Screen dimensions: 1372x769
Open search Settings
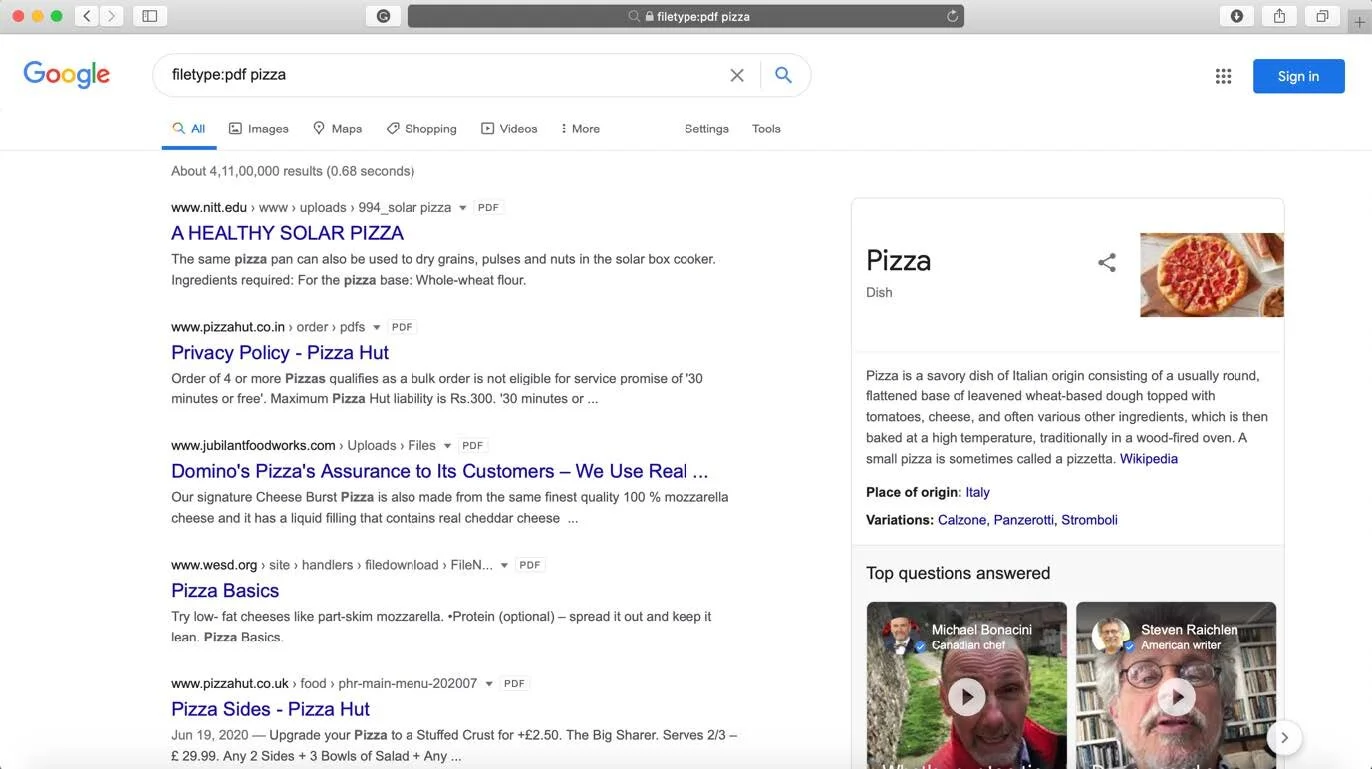coord(706,129)
